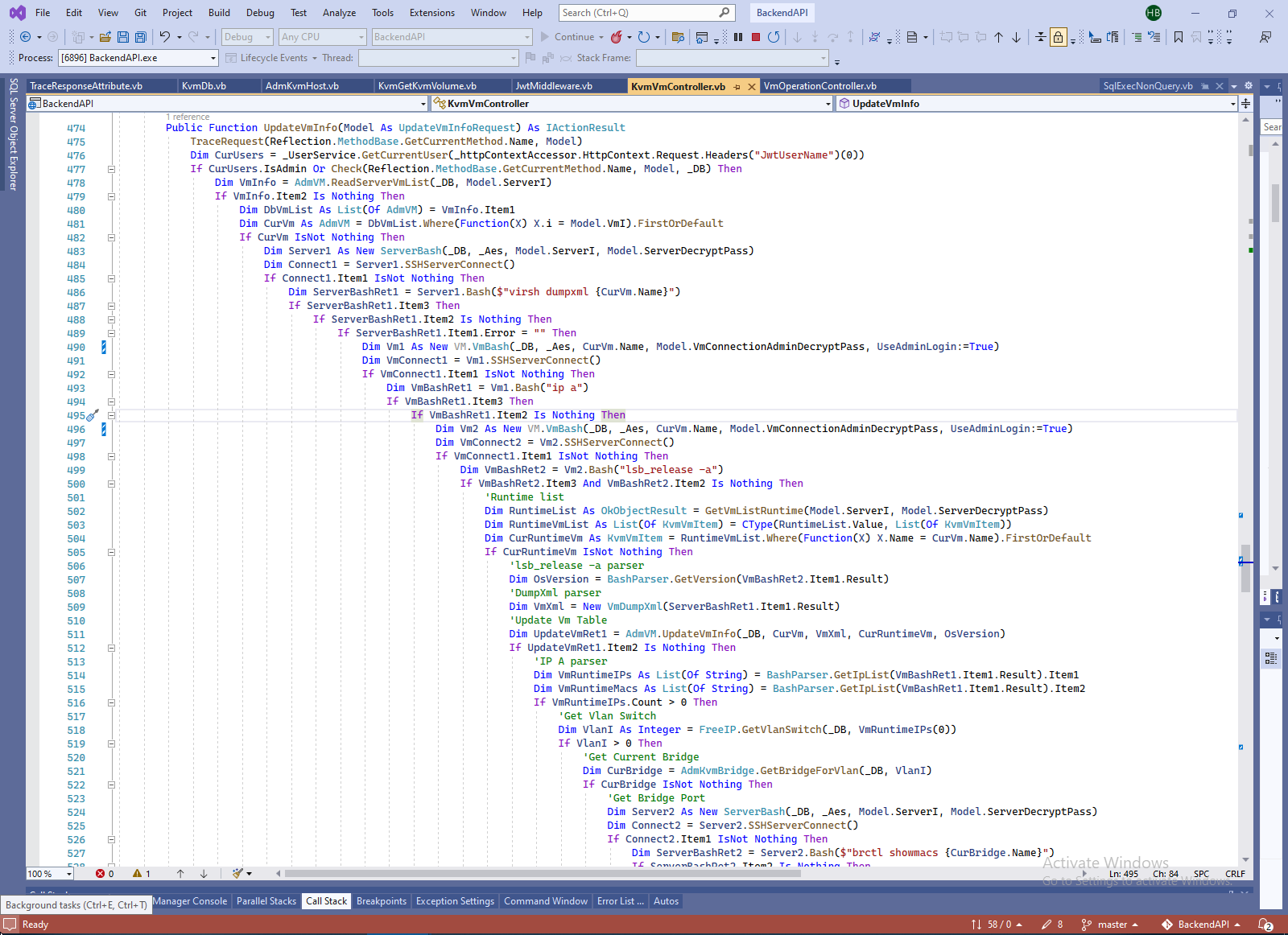
Task: Collapse the code block at line 482
Action: [x=111, y=237]
